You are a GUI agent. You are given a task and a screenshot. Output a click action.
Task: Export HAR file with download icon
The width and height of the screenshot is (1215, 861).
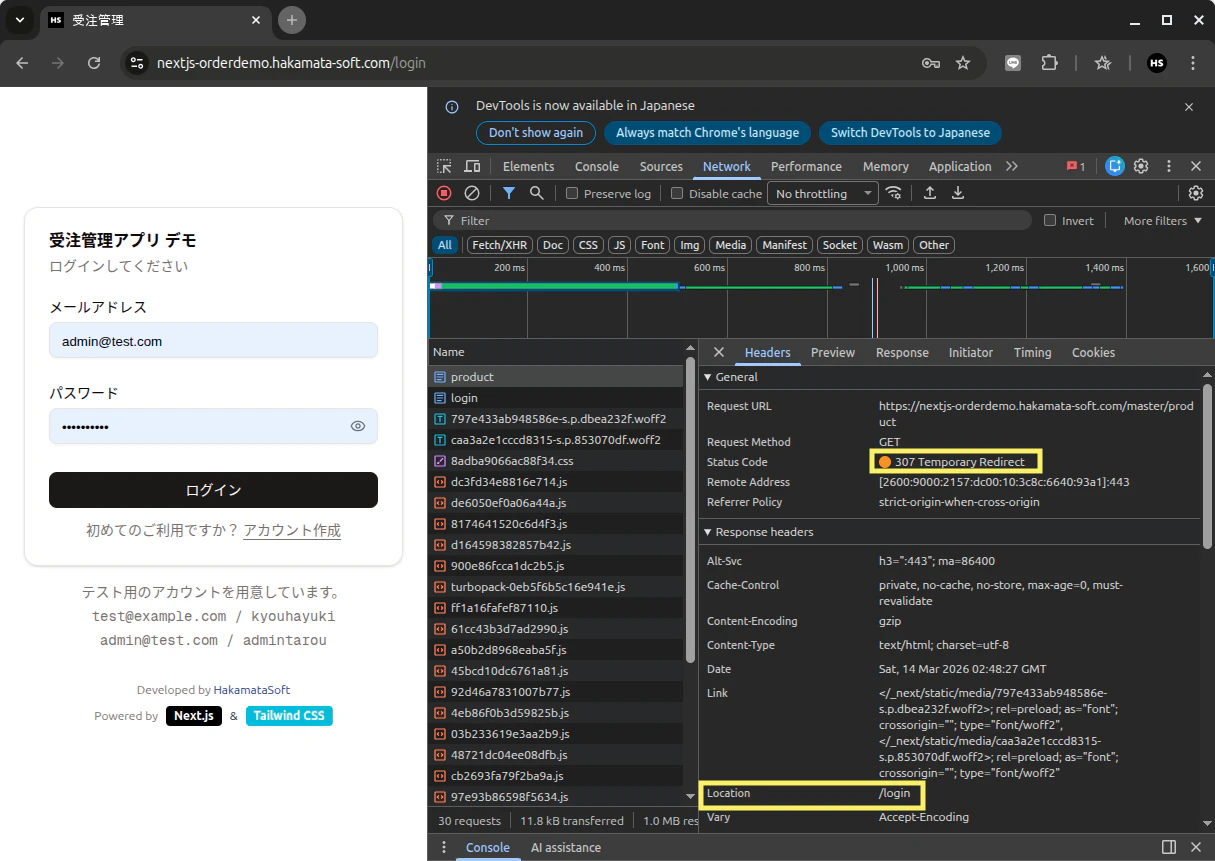click(957, 193)
